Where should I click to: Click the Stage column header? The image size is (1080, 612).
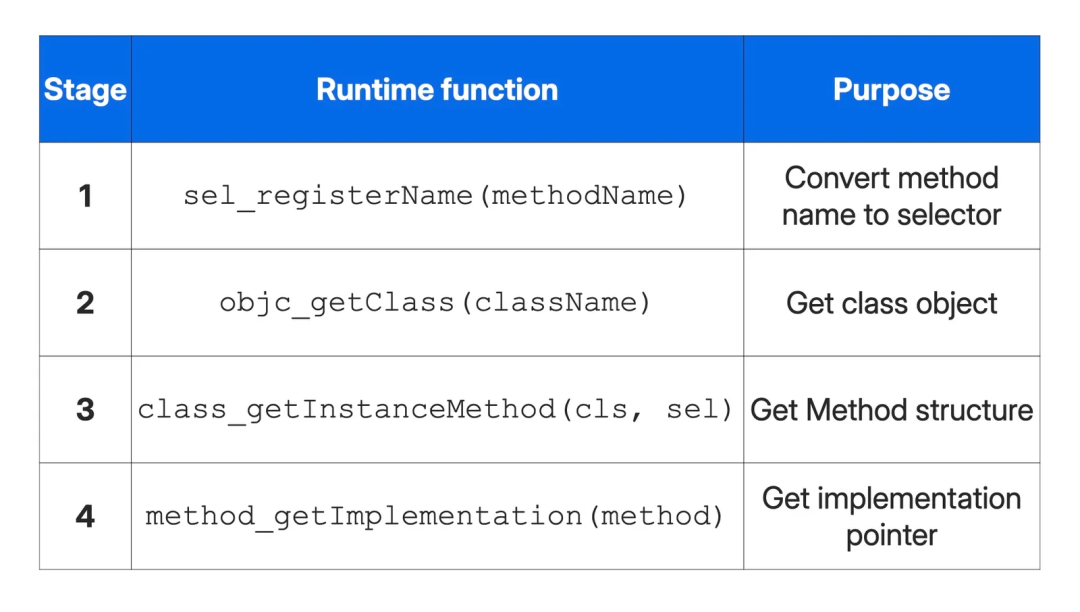pyautogui.click(x=85, y=90)
